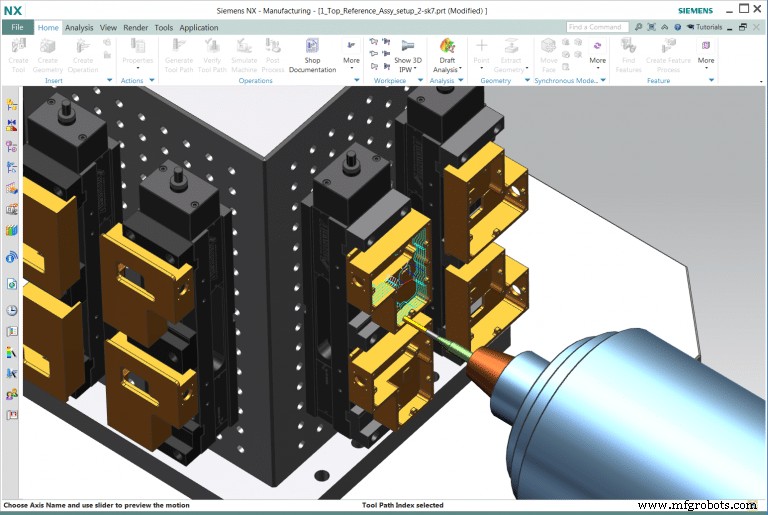Open the Roles people icon in sidebar

11,394
